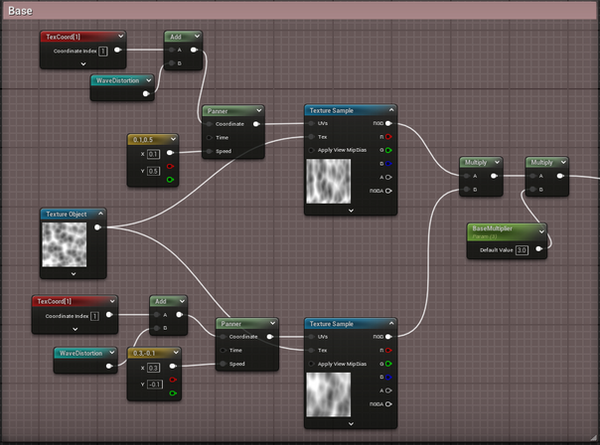Click the green pin on 0.1,0.5 constant node
The height and width of the screenshot is (445, 600).
pos(170,179)
